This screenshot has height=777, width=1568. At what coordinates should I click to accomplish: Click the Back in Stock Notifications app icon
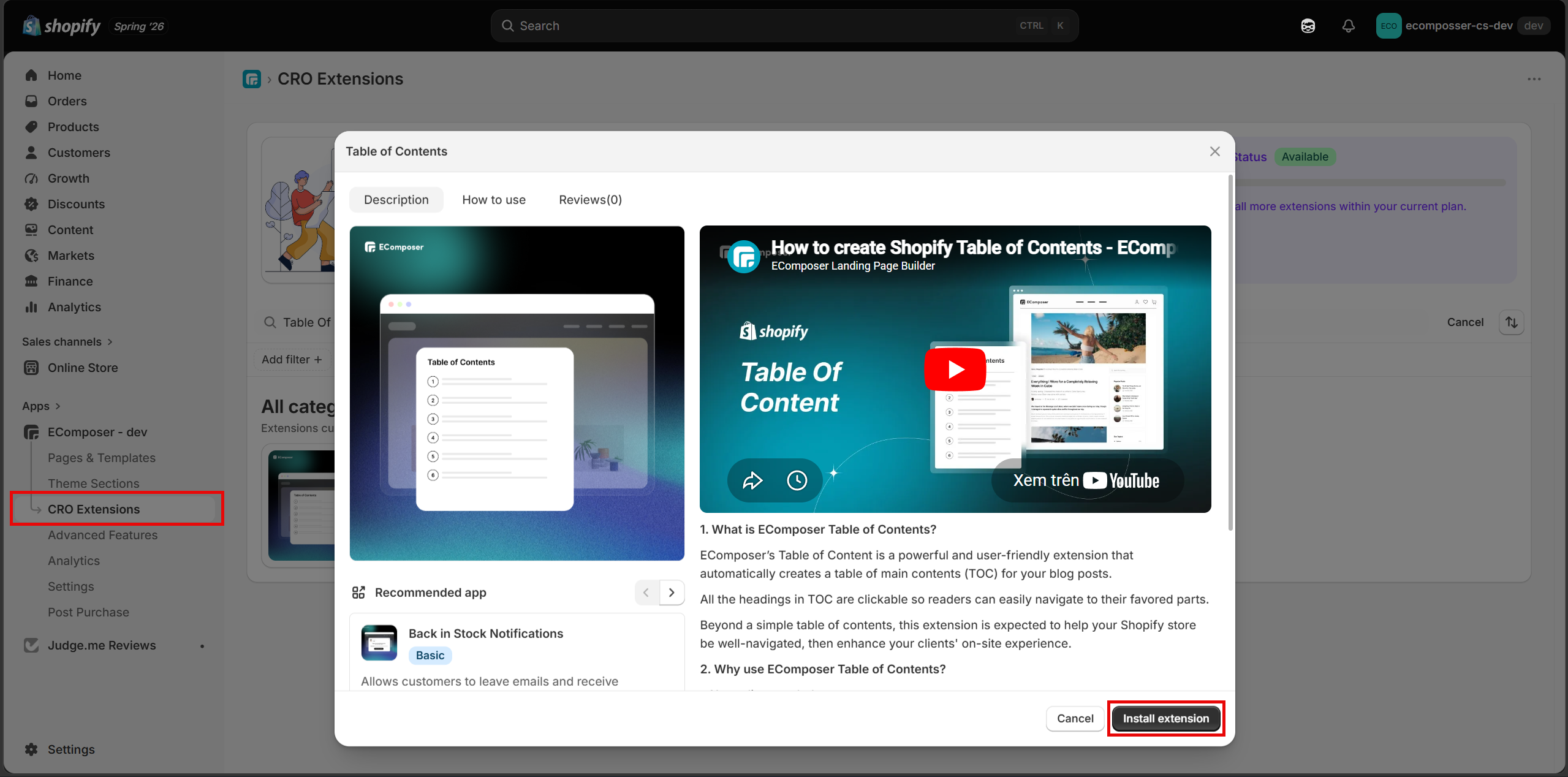coord(379,643)
